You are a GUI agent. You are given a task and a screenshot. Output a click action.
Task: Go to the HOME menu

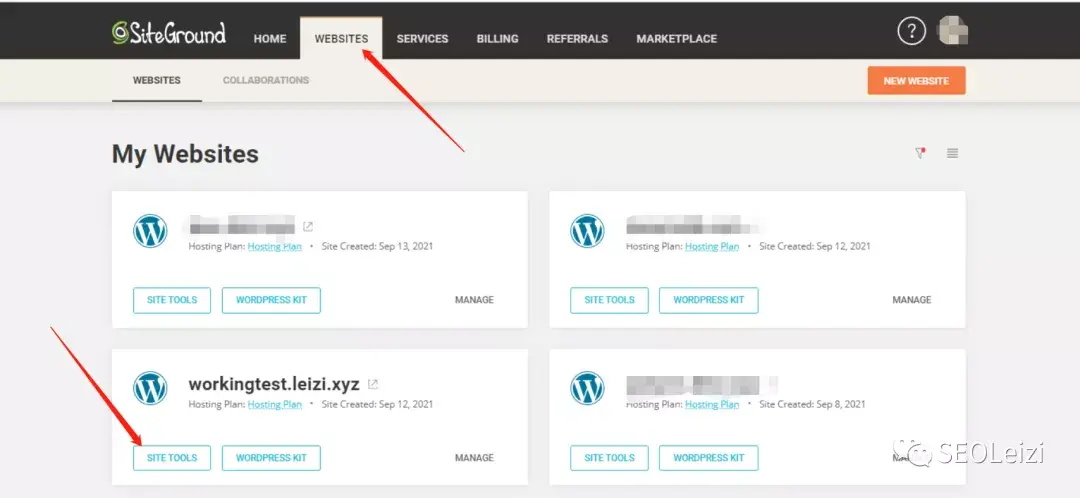[x=270, y=39]
